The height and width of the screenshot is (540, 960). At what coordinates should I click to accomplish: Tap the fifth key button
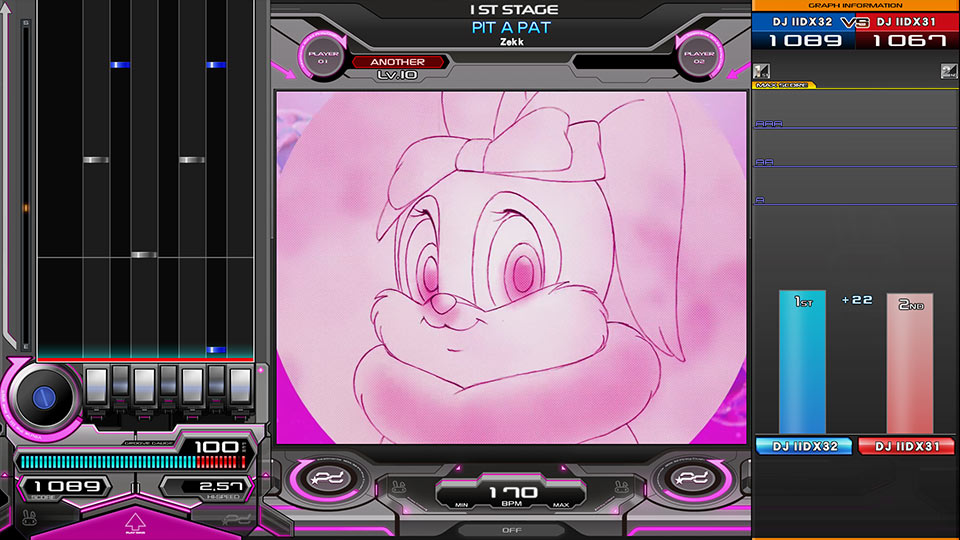point(192,386)
